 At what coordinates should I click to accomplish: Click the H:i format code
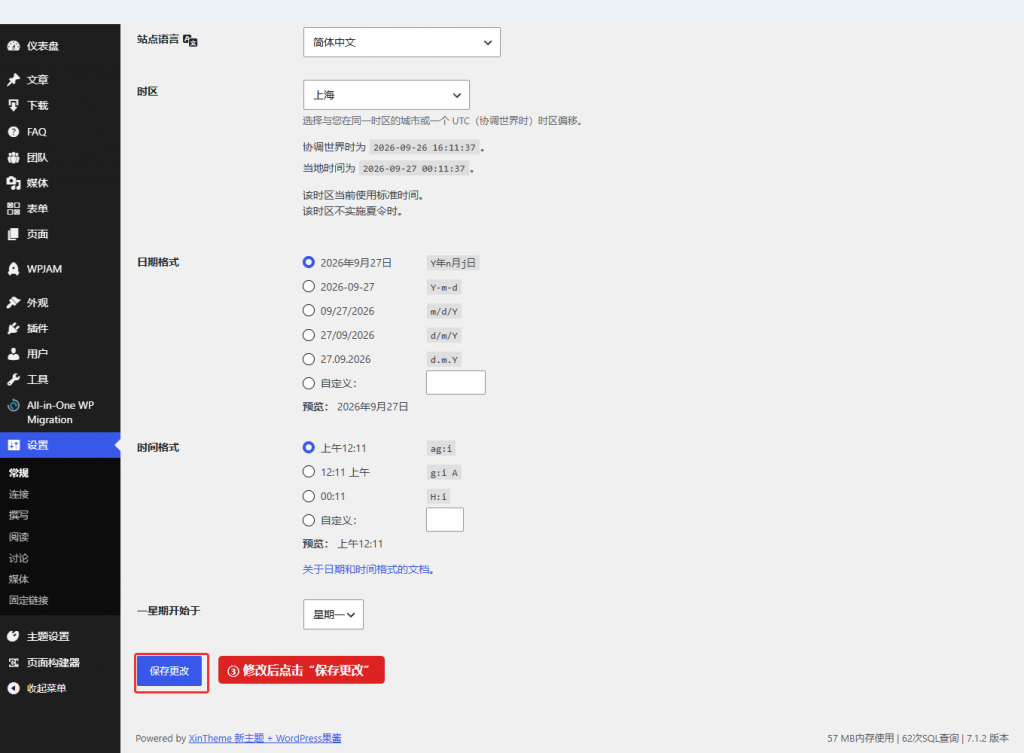(438, 497)
